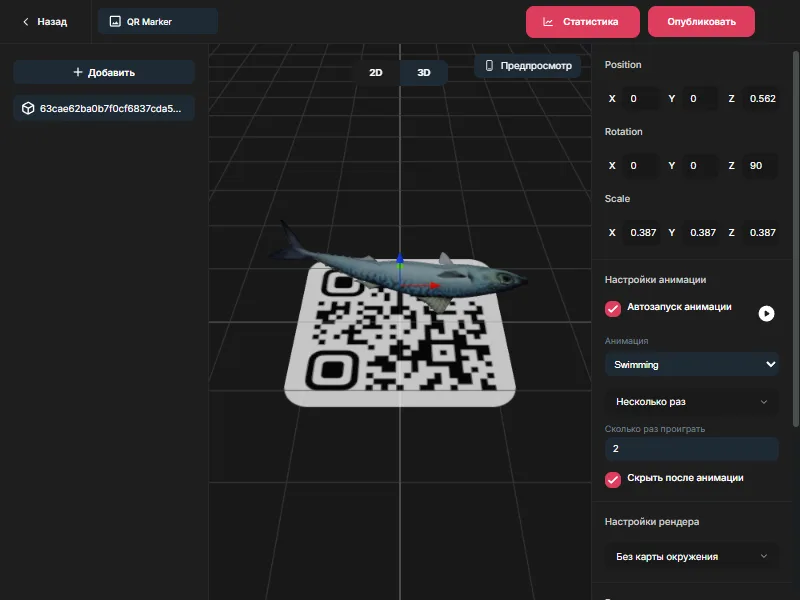The image size is (800, 600).
Task: Click Scale Y field showing 0.387
Action: [702, 233]
